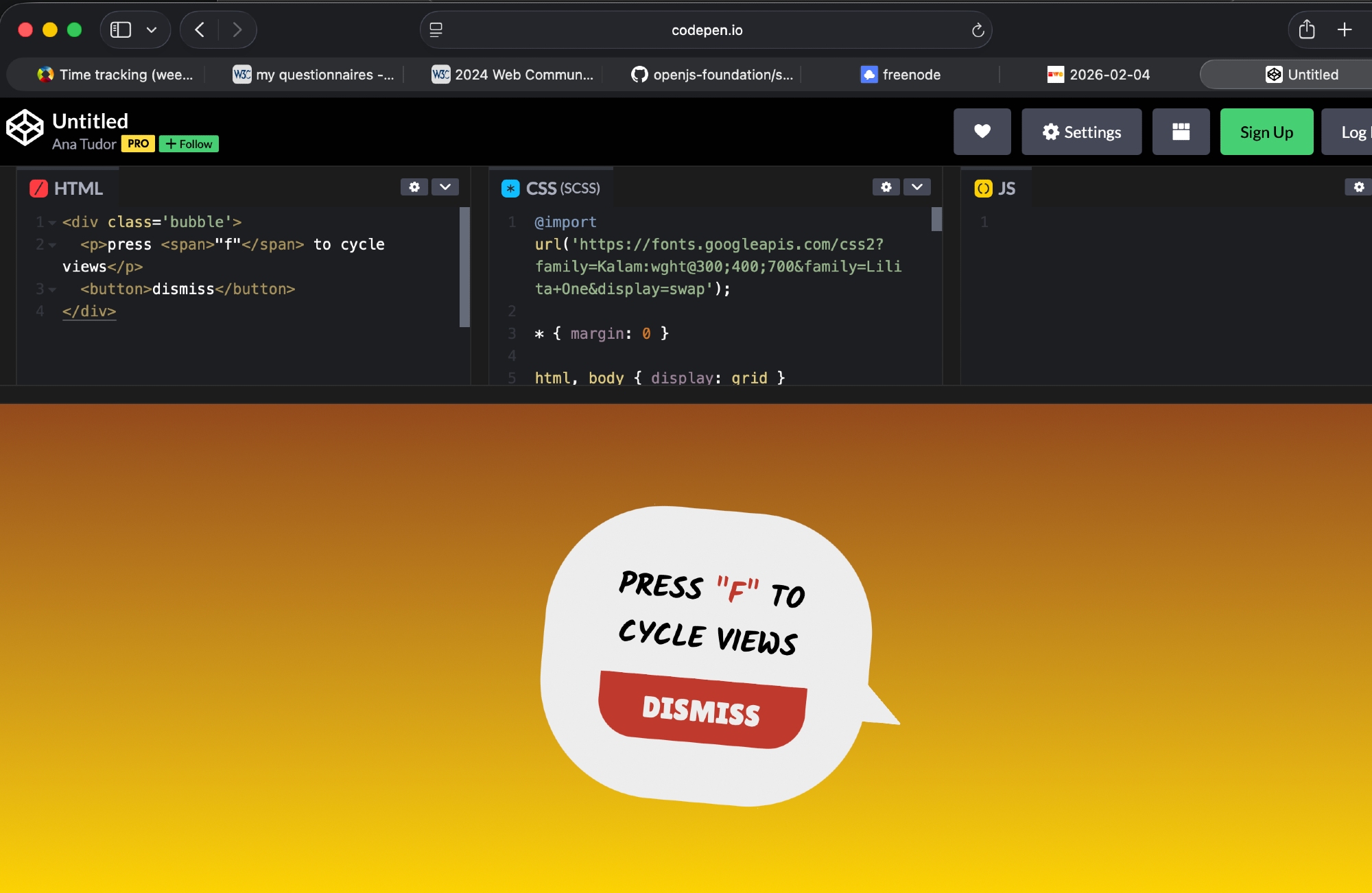
Task: Follow Ana Tudor
Action: (x=189, y=144)
